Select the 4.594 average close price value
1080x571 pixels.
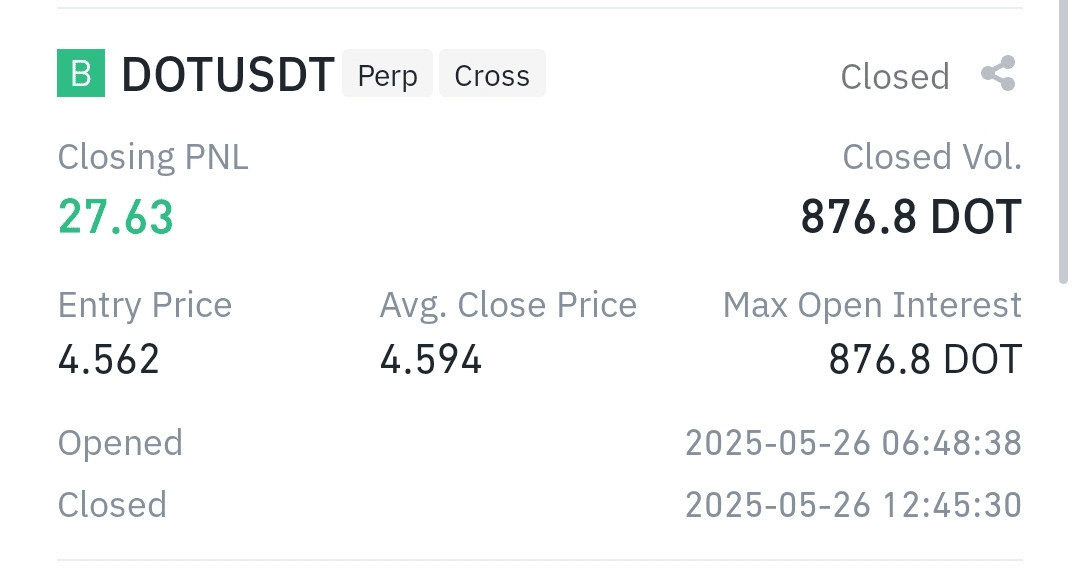tap(431, 359)
